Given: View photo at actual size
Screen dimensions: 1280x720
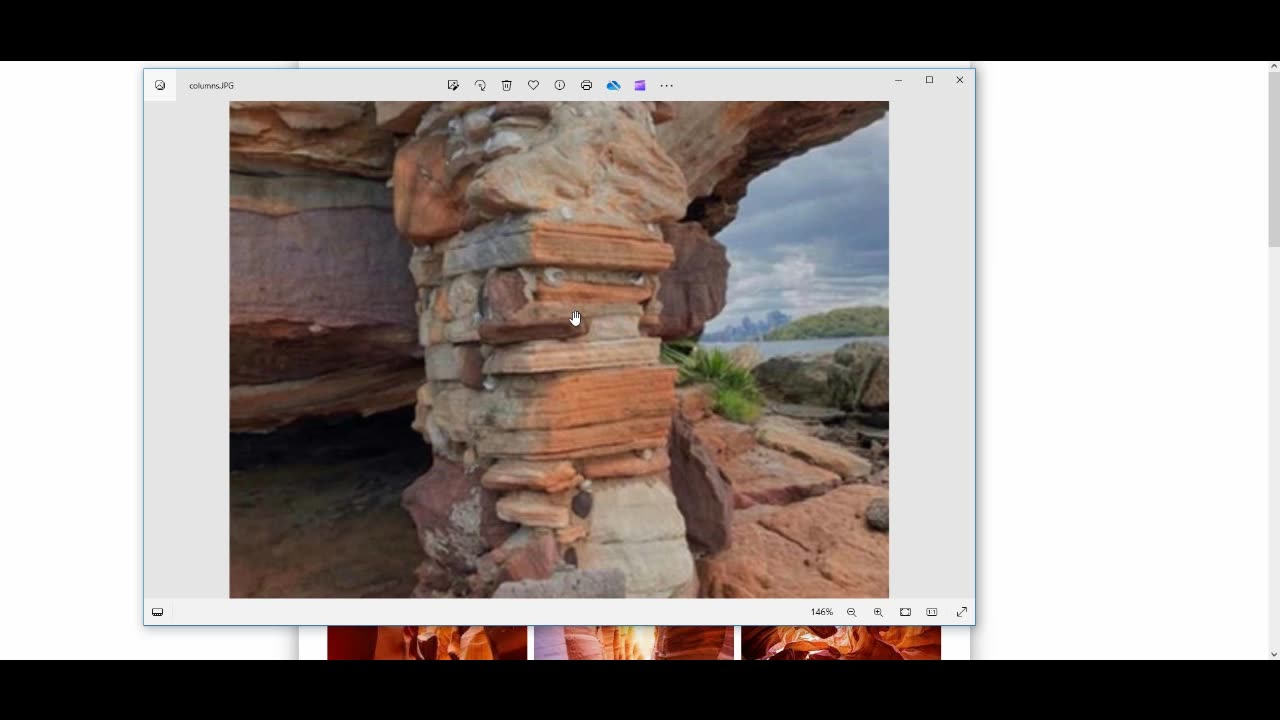Looking at the screenshot, I should [932, 612].
